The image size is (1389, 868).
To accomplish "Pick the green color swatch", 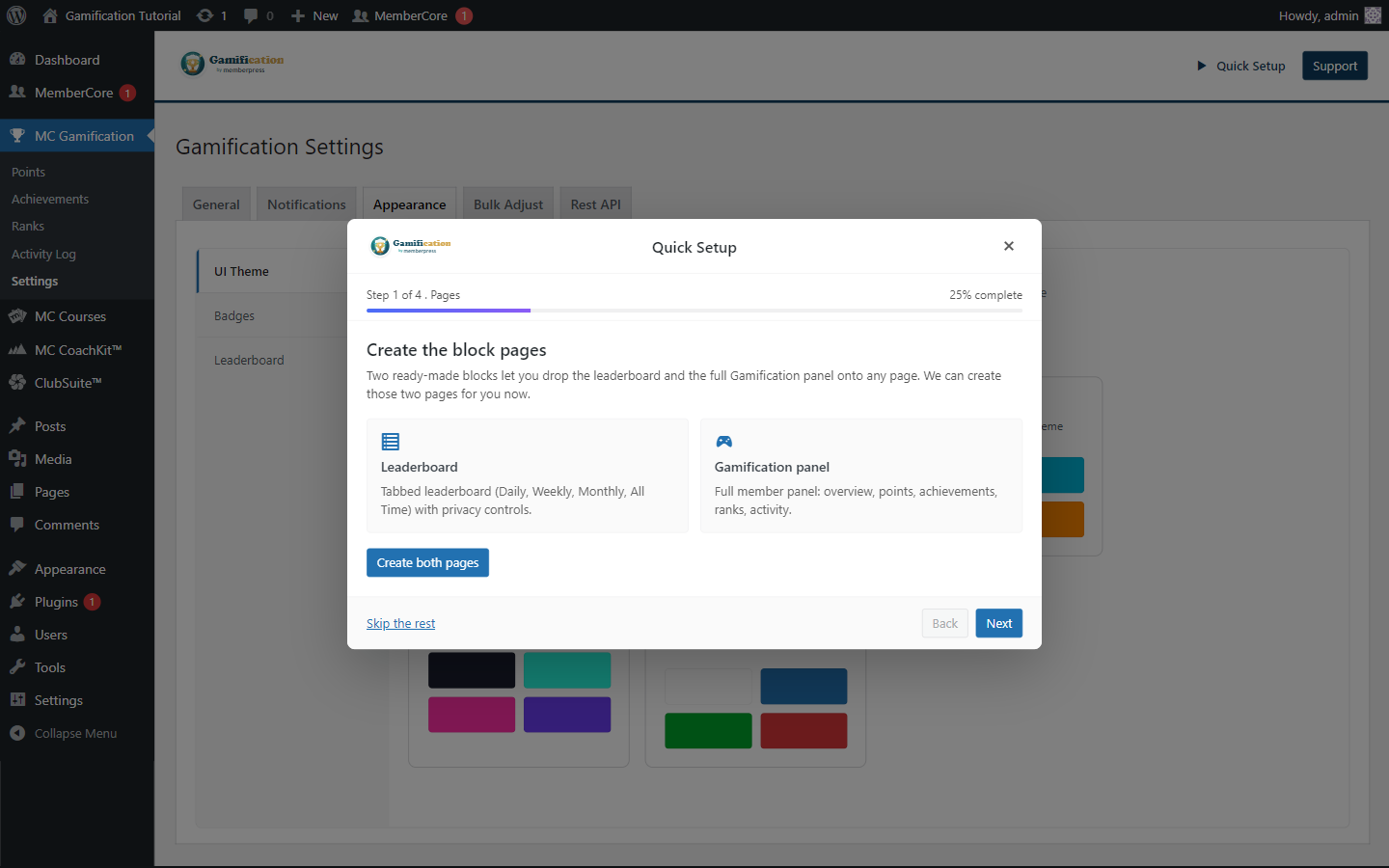I will point(708,730).
